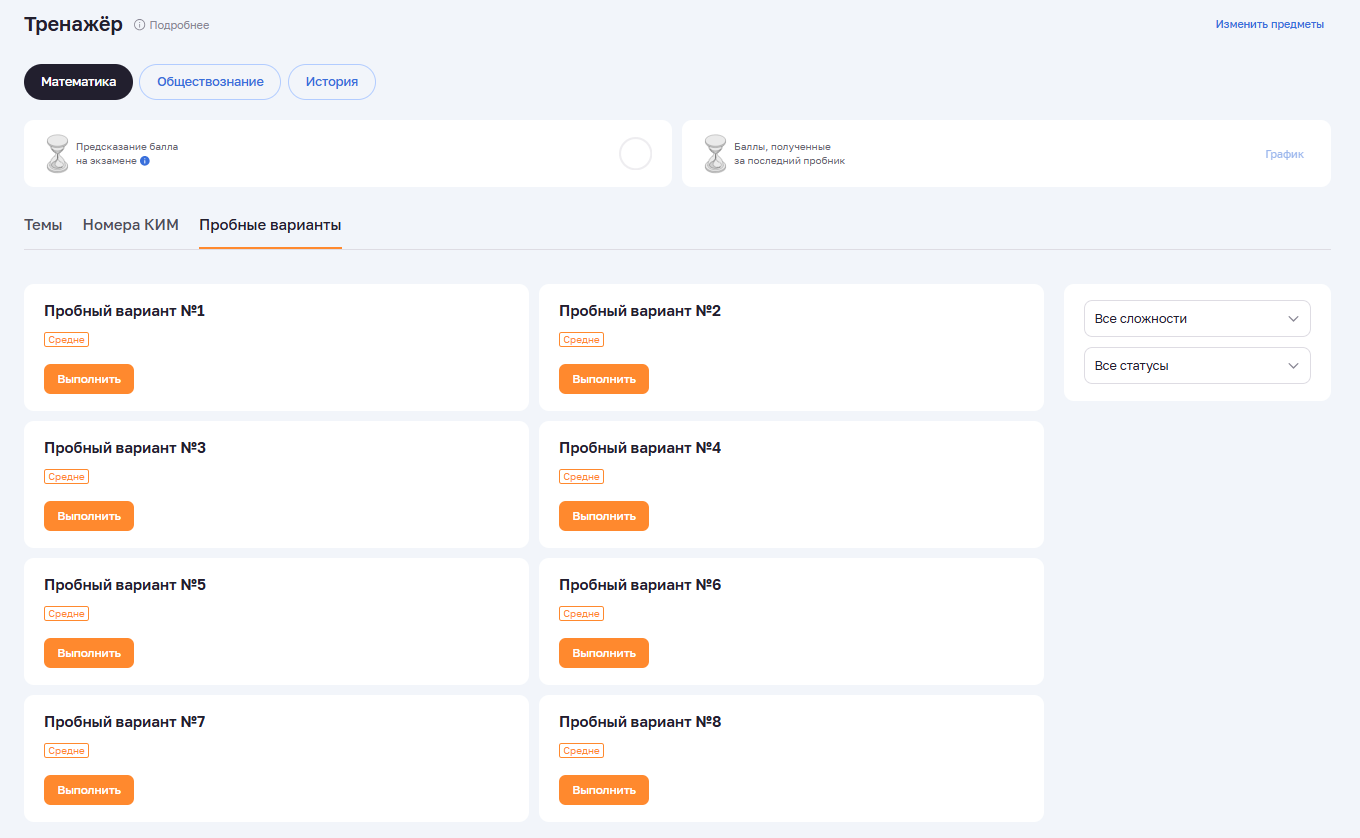Click the График link

[x=1284, y=154]
